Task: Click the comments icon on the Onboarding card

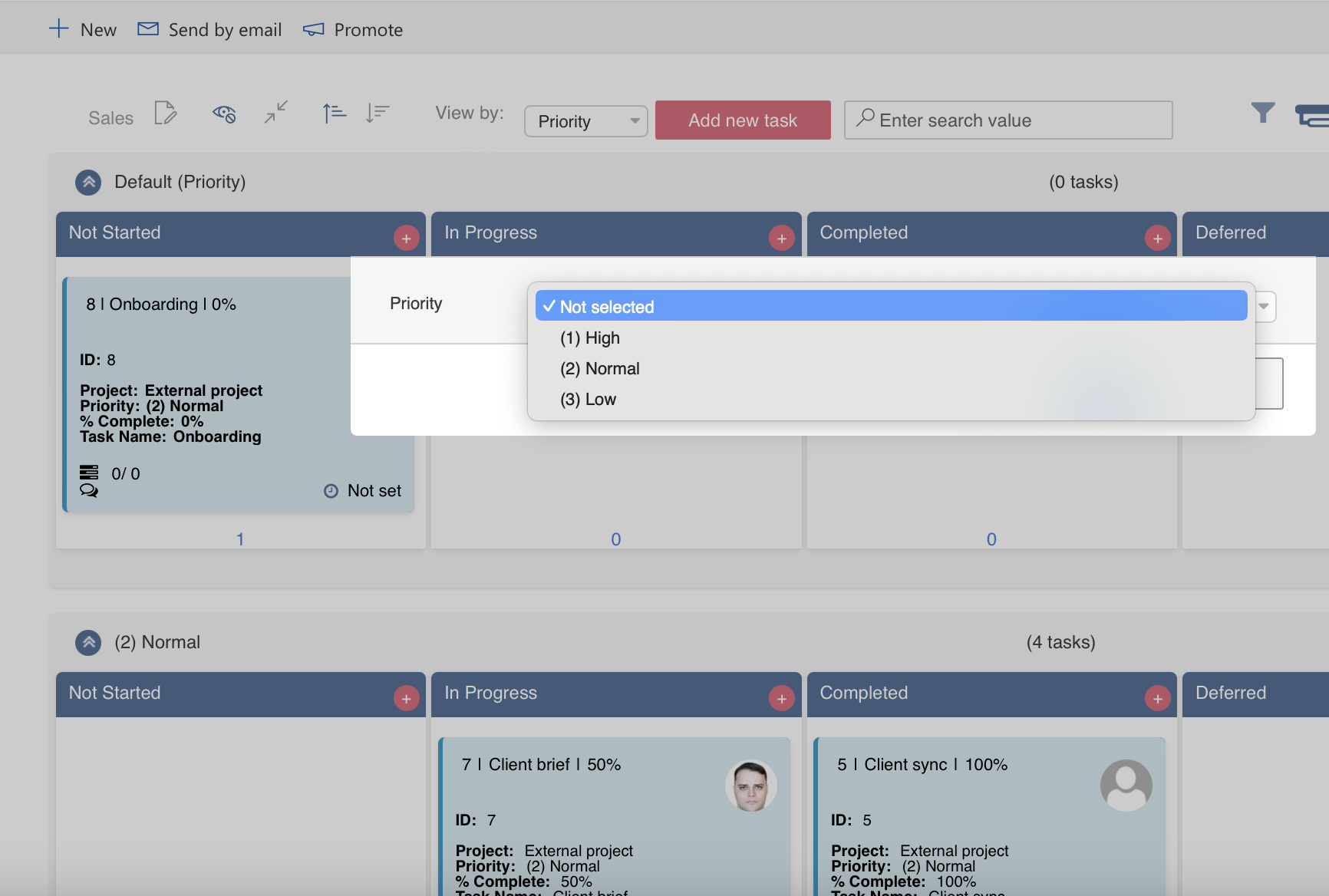Action: pos(89,491)
